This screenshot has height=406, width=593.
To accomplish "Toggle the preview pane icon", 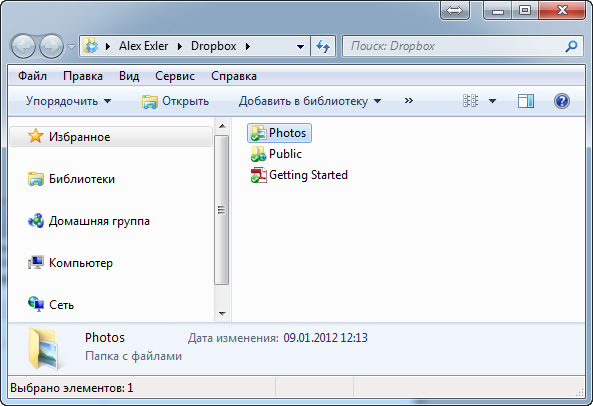I will pyautogui.click(x=526, y=101).
